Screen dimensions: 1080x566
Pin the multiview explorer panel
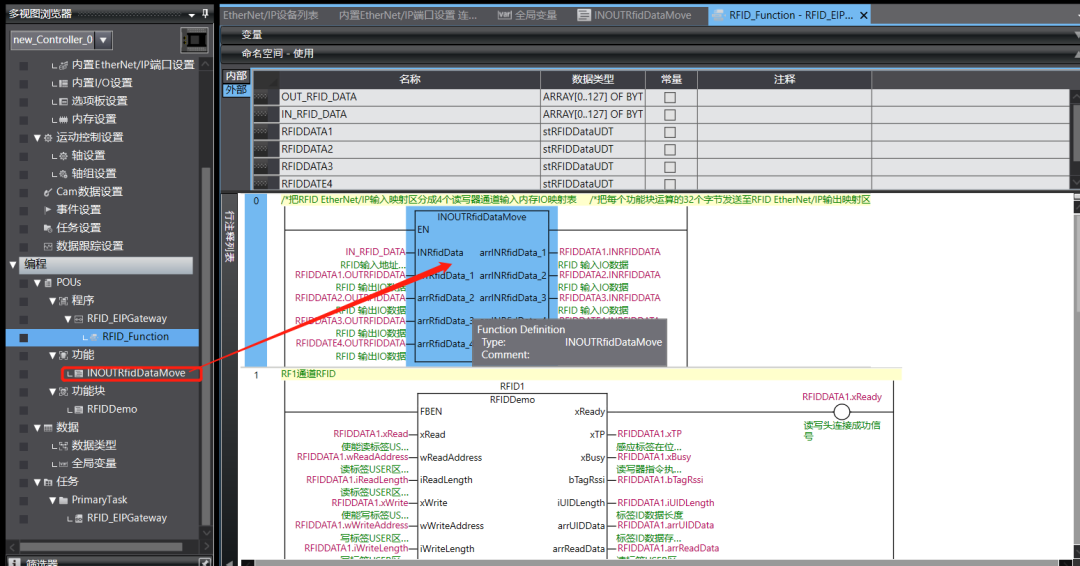205,13
